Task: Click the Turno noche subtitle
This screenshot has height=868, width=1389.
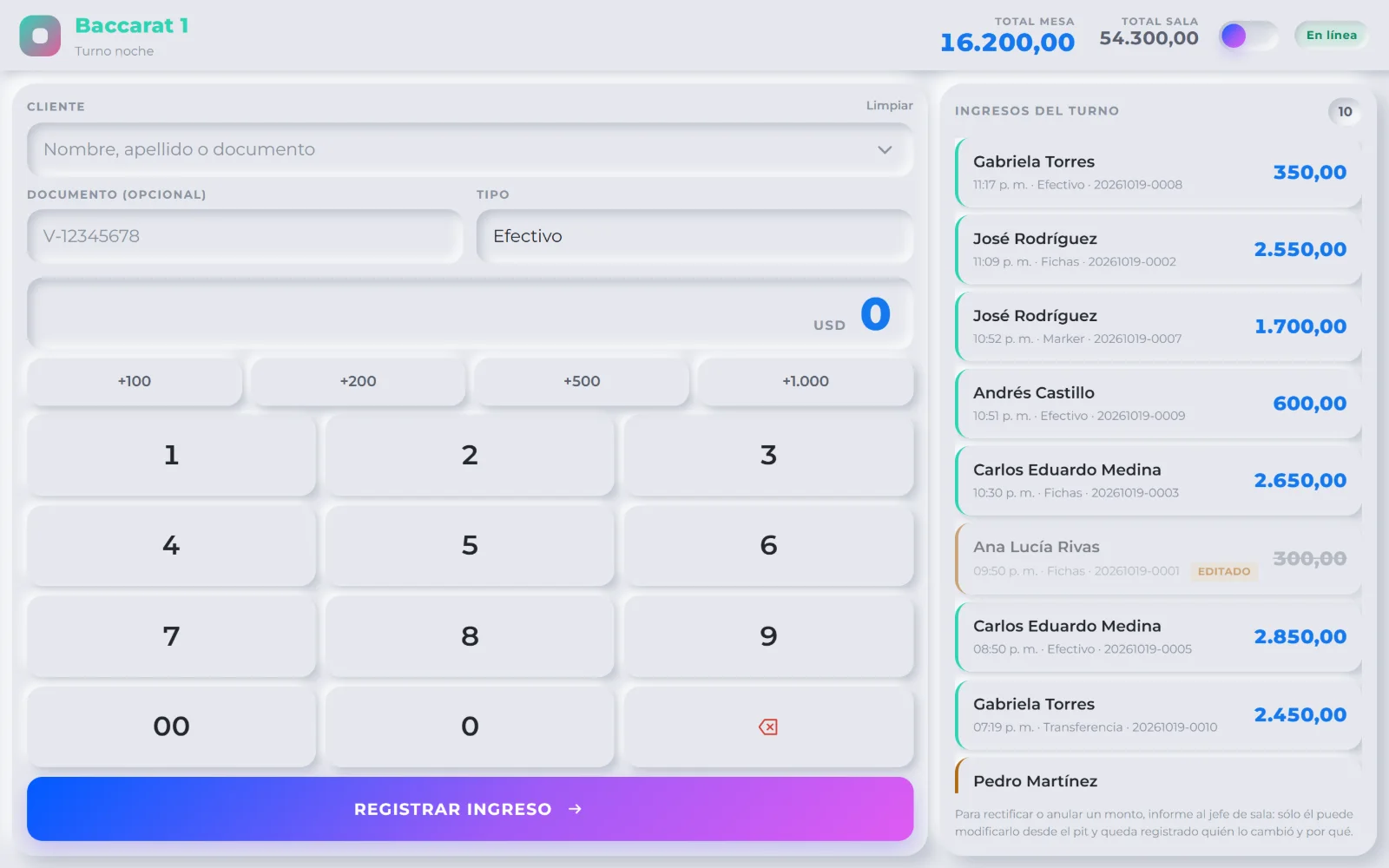Action: click(114, 51)
